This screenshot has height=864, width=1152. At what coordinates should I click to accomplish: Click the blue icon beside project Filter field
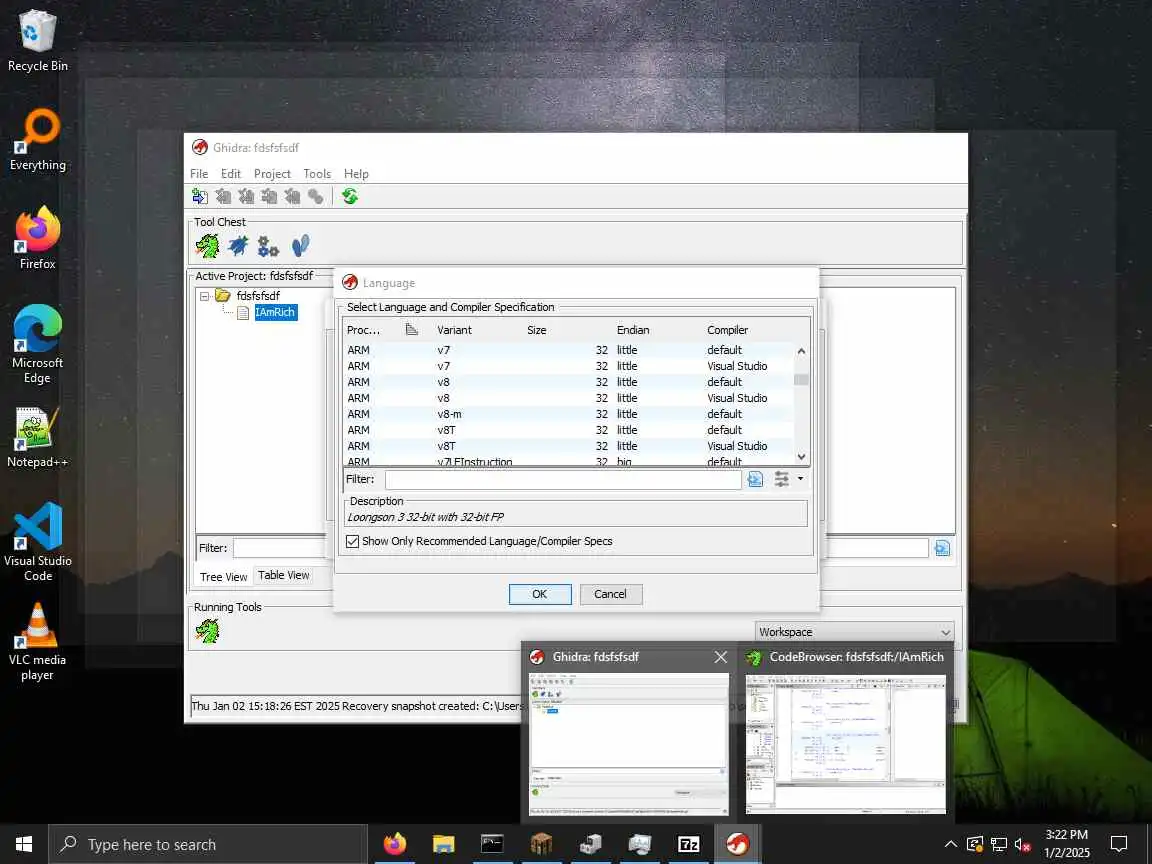(x=942, y=548)
